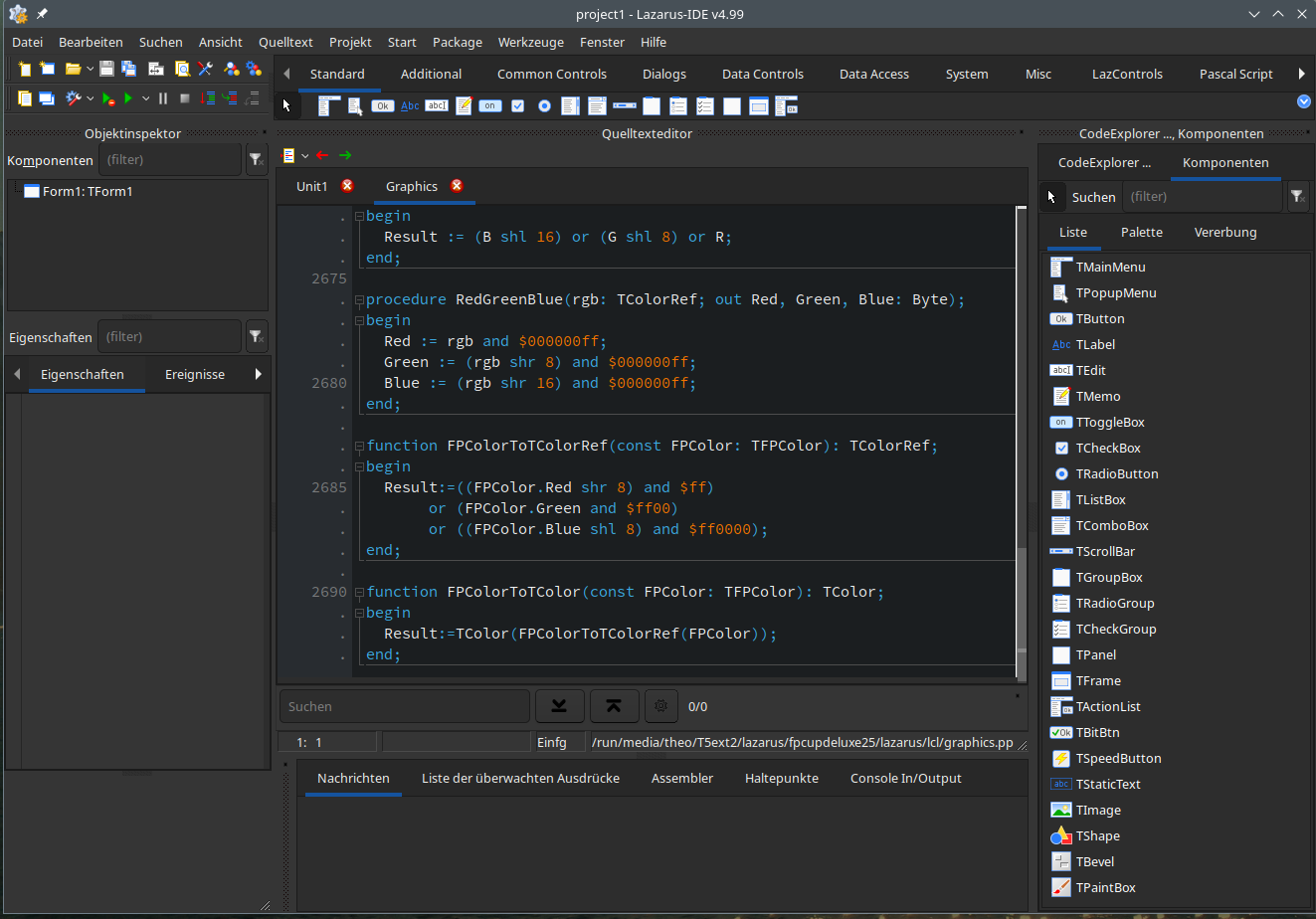This screenshot has height=919, width=1316.
Task: Click the Save icon in the main toolbar
Action: click(106, 69)
